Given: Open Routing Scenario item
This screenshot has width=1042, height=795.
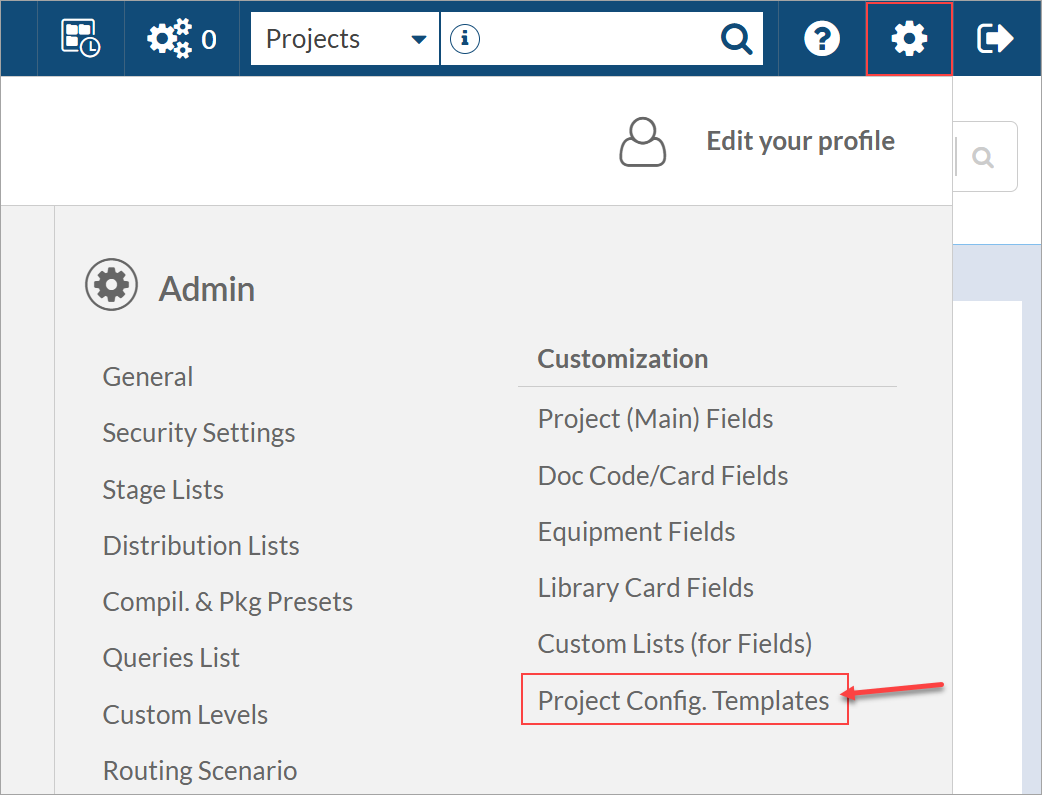Looking at the screenshot, I should [200, 771].
